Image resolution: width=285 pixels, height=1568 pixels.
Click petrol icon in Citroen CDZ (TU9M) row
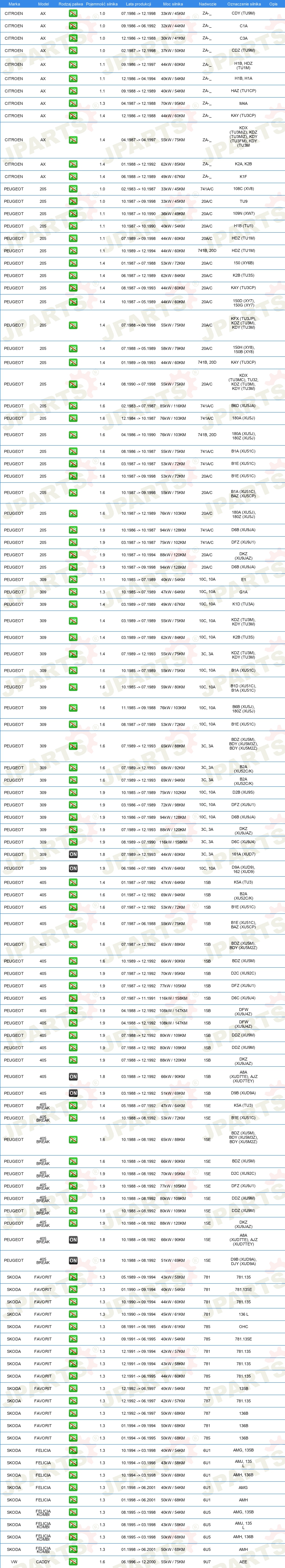point(73,51)
